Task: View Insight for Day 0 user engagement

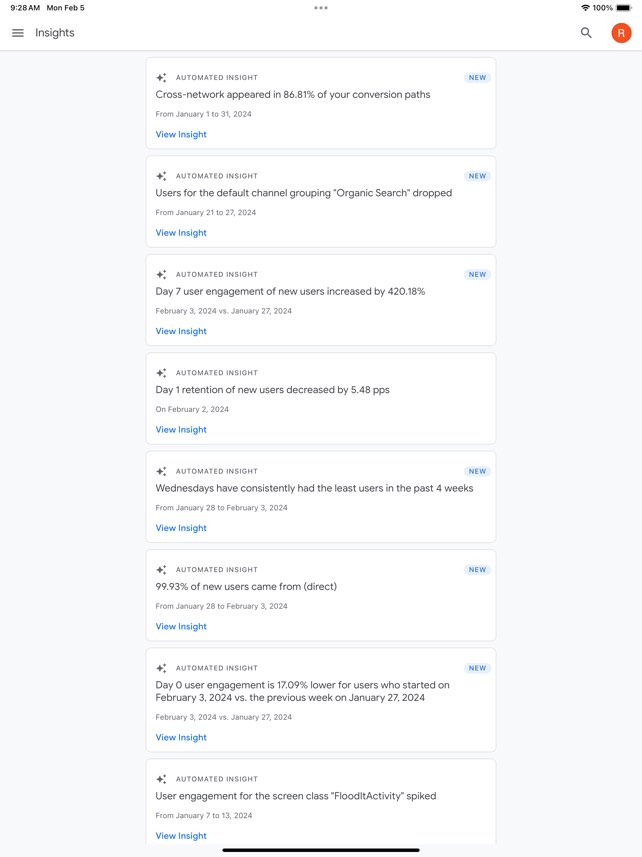Action: 181,738
